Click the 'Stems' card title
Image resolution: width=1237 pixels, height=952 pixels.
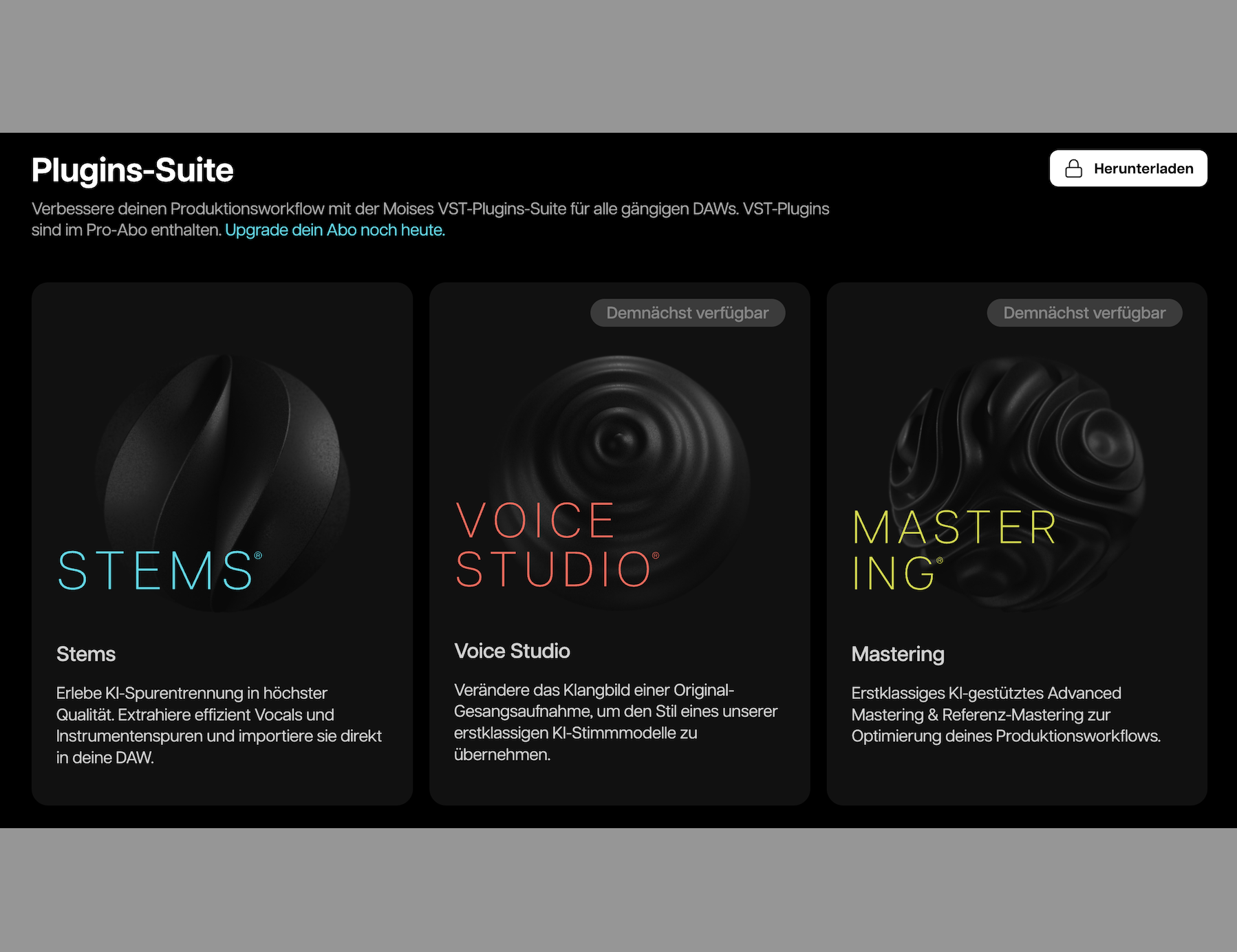click(x=86, y=653)
